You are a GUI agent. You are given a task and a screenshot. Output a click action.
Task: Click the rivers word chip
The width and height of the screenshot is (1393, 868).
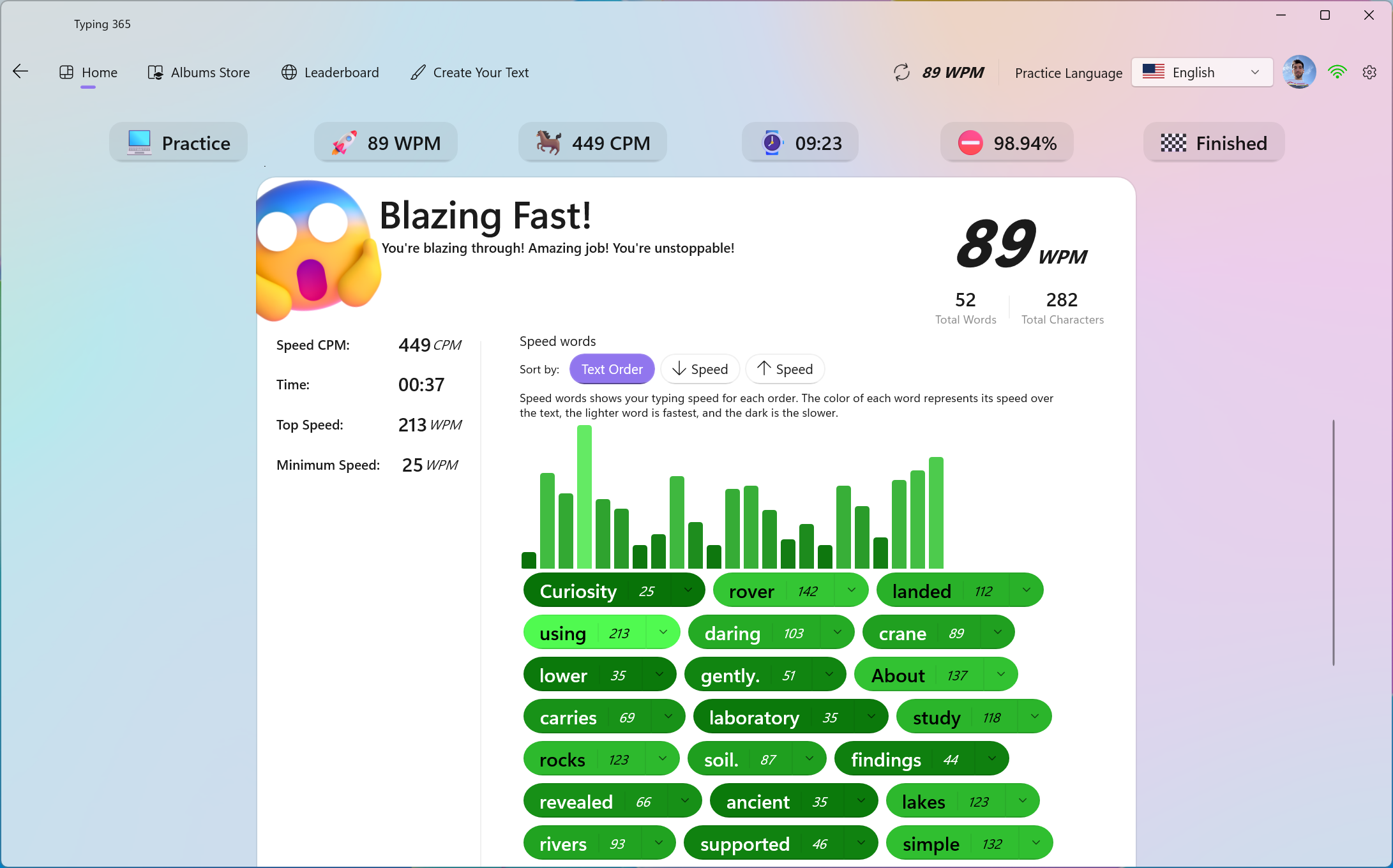click(x=599, y=843)
